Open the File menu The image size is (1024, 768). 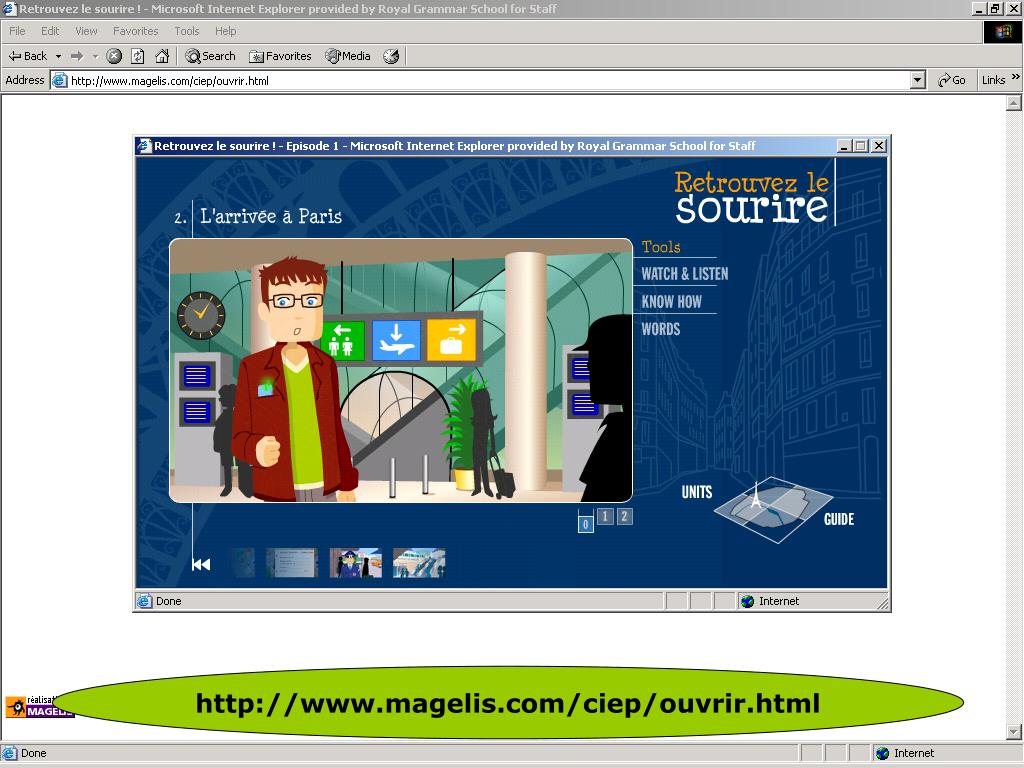pos(17,31)
